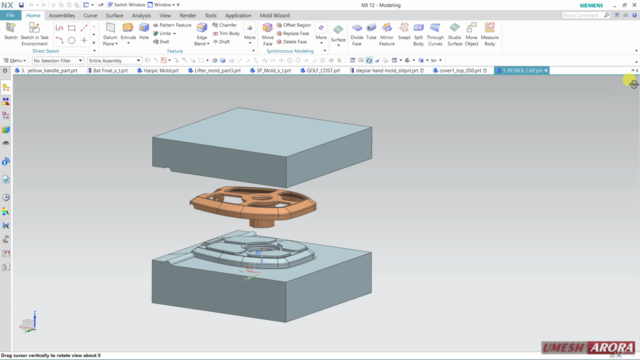Go to the Analysis ribbon tab
This screenshot has width=640, height=360.
141,16
